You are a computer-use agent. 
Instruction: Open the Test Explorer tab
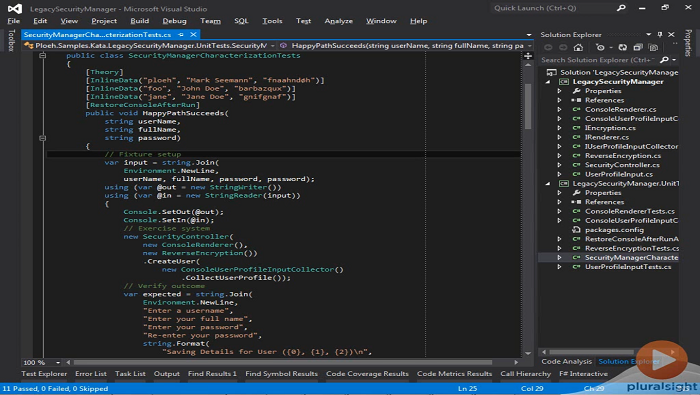tap(44, 374)
